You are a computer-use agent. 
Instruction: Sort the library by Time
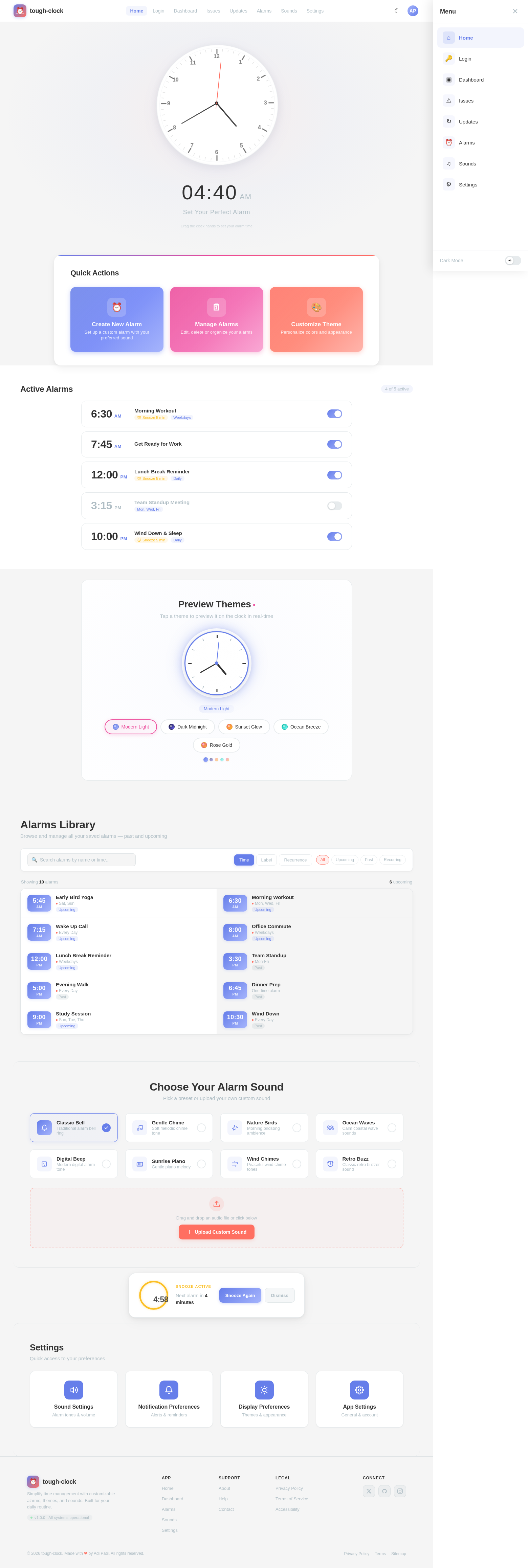(x=244, y=860)
